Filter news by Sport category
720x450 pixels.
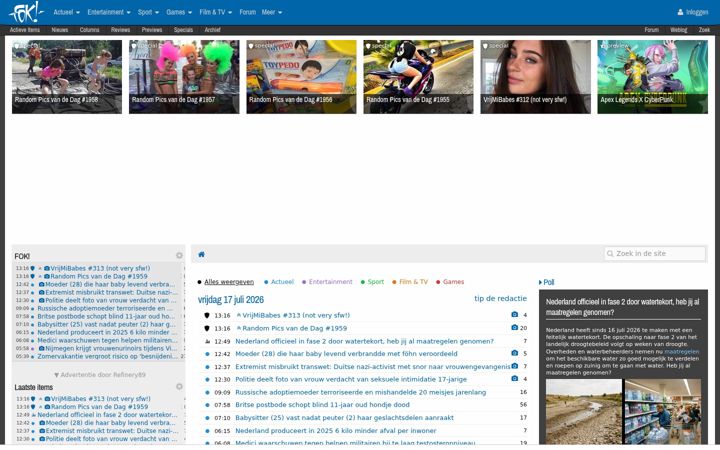375,282
